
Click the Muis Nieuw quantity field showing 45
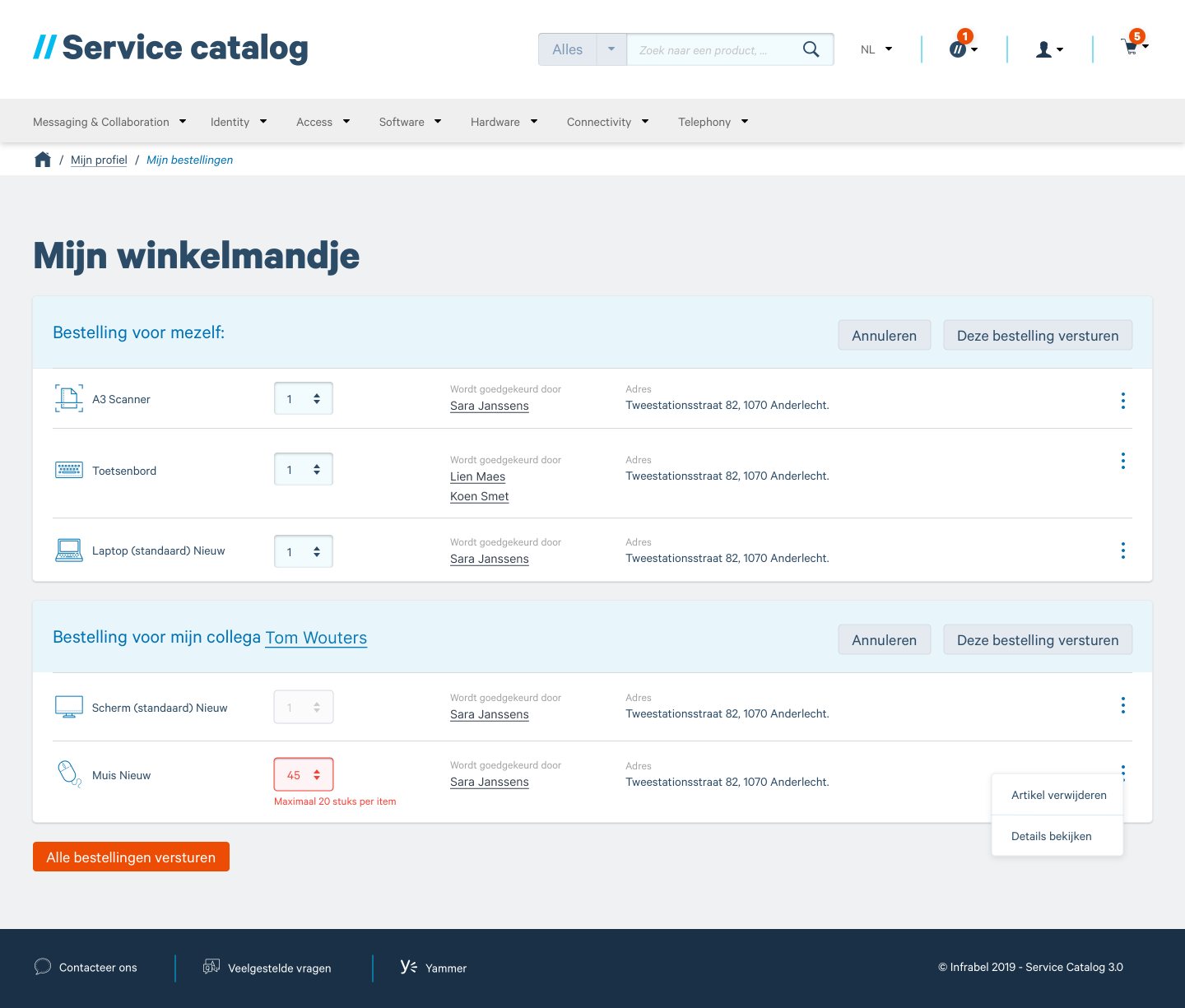click(x=304, y=774)
